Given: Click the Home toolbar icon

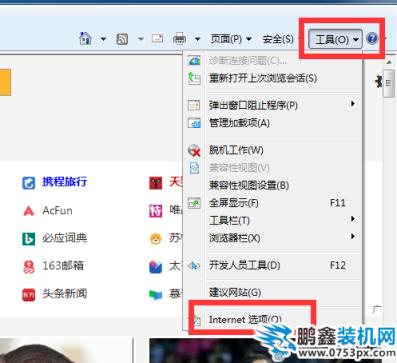Looking at the screenshot, I should coord(85,39).
